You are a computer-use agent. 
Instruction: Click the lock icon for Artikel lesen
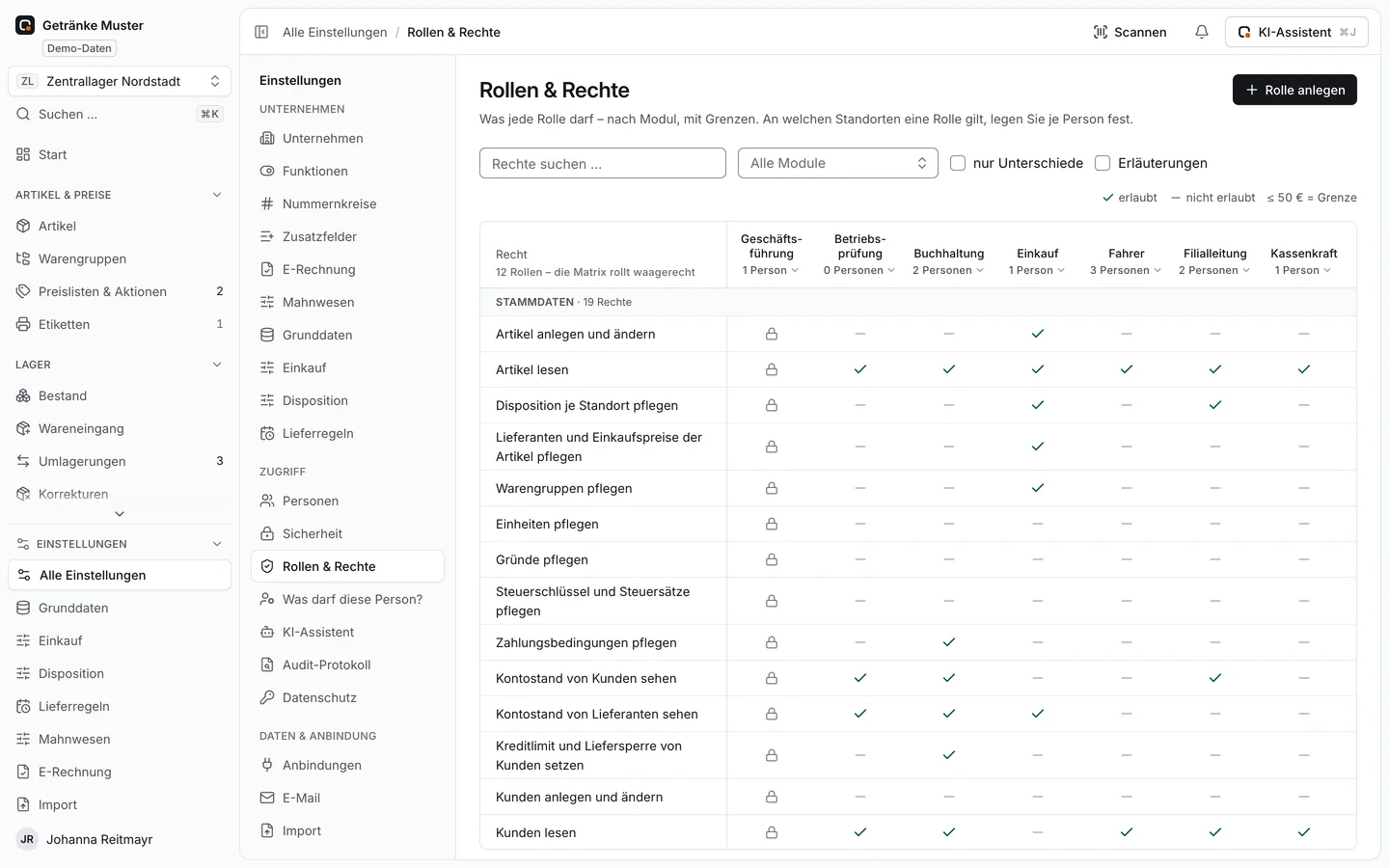(x=772, y=369)
